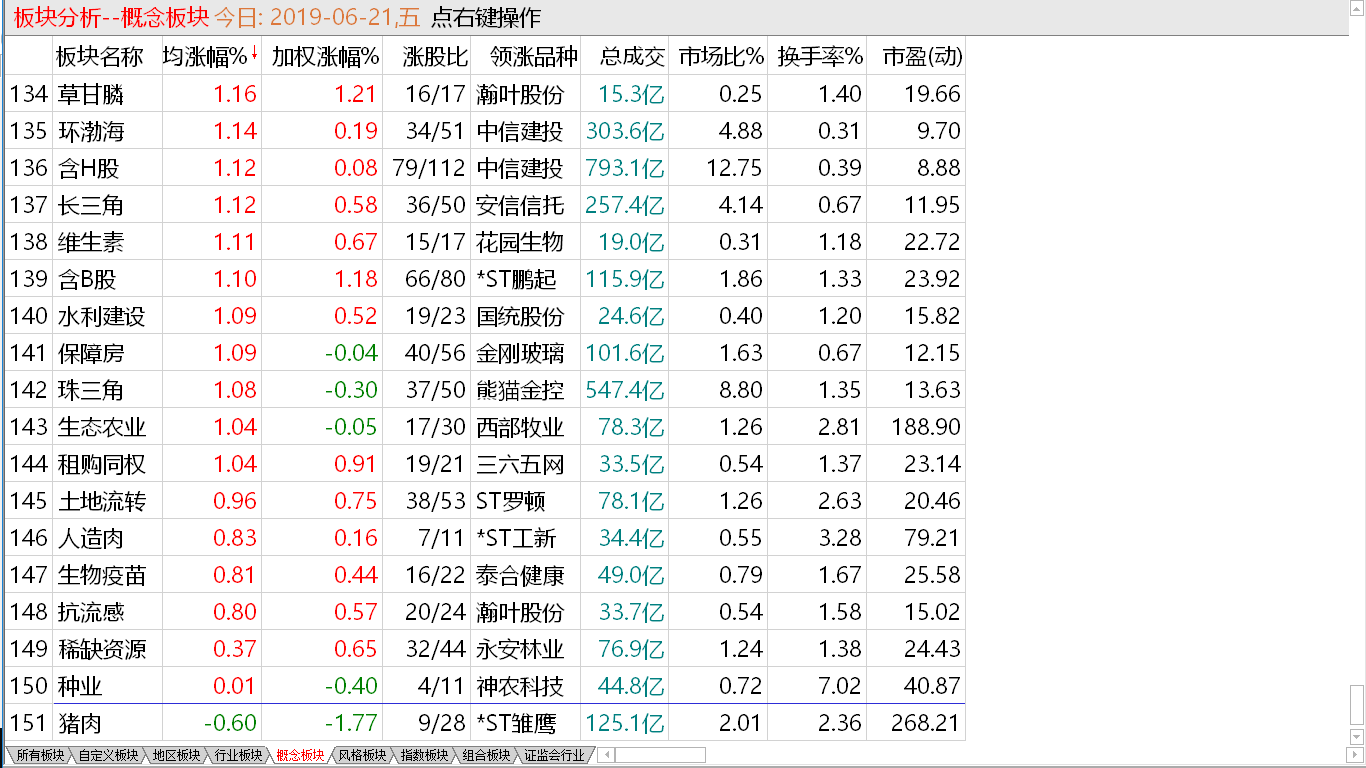This screenshot has height=768, width=1366.
Task: Select the 生态农业 sector row
Action: (x=485, y=427)
